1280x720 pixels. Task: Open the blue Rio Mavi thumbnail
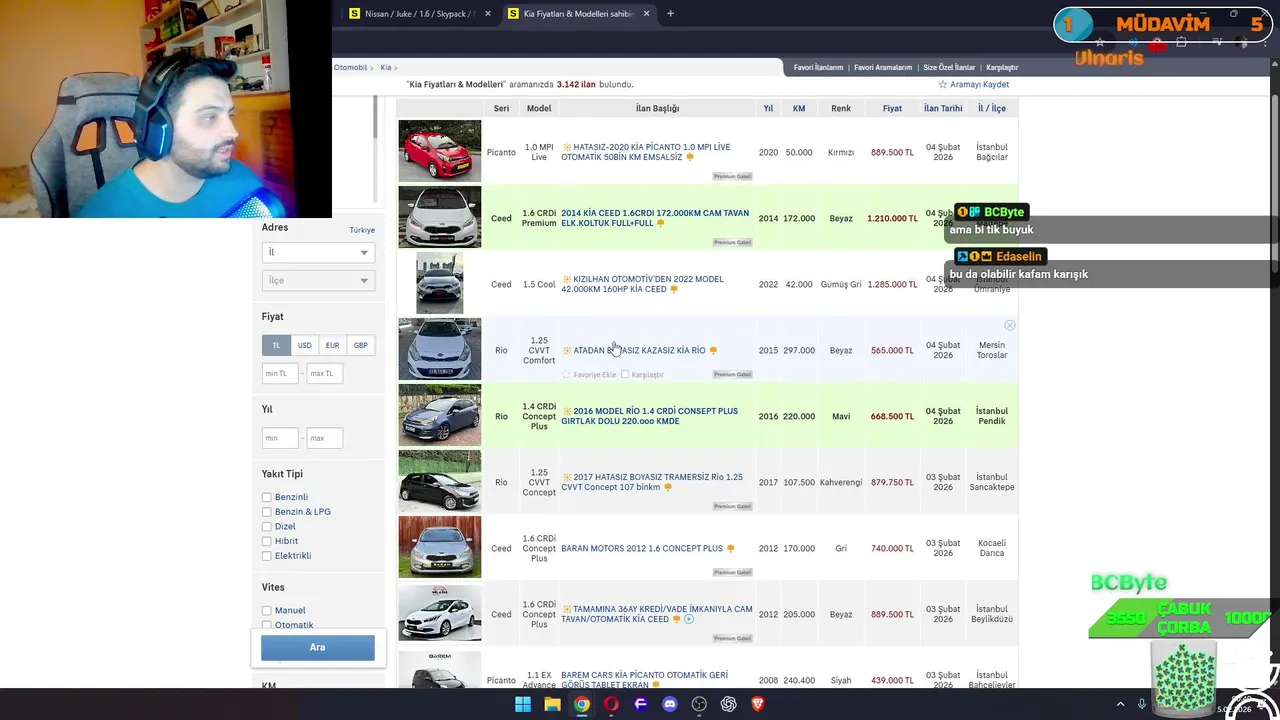pos(440,415)
